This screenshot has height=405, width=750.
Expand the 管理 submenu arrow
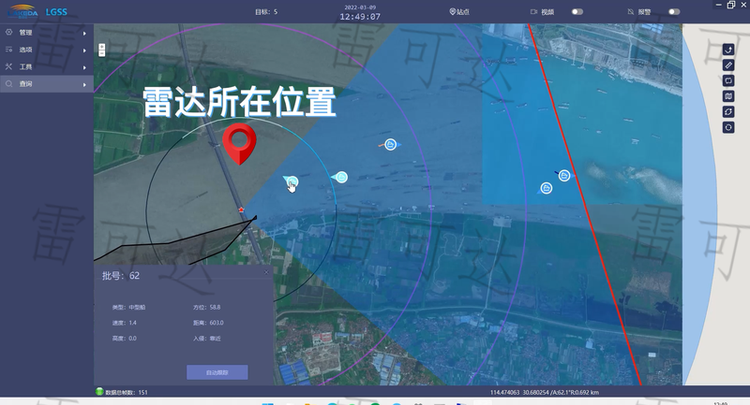(x=85, y=33)
